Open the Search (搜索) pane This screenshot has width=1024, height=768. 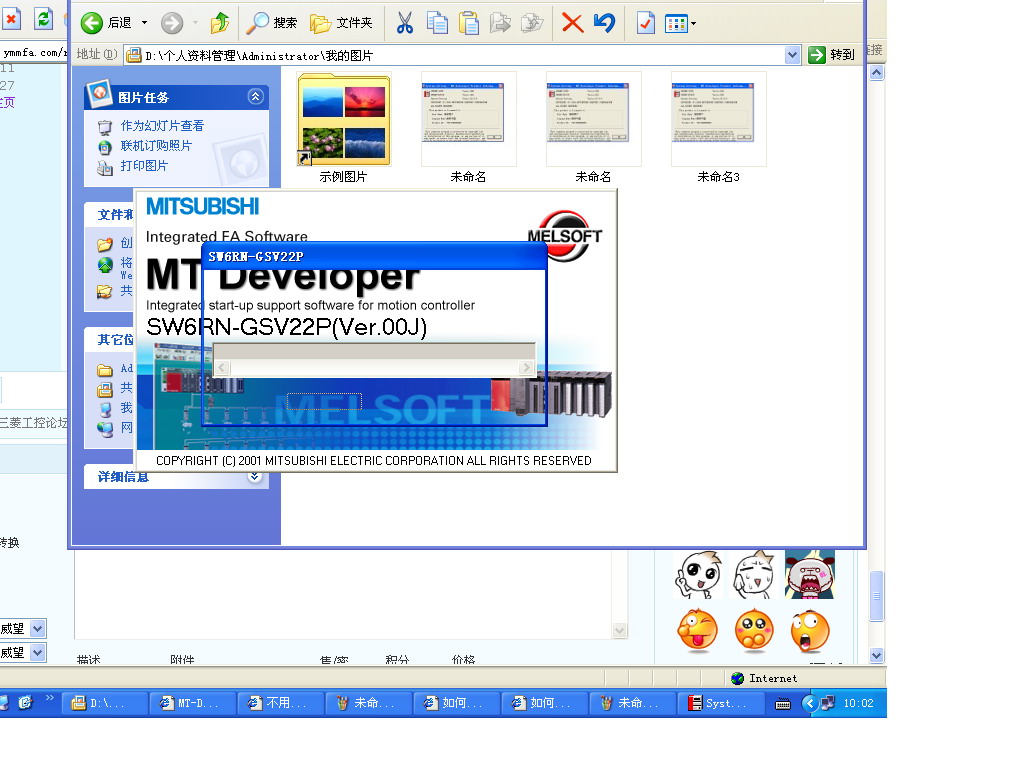[272, 23]
